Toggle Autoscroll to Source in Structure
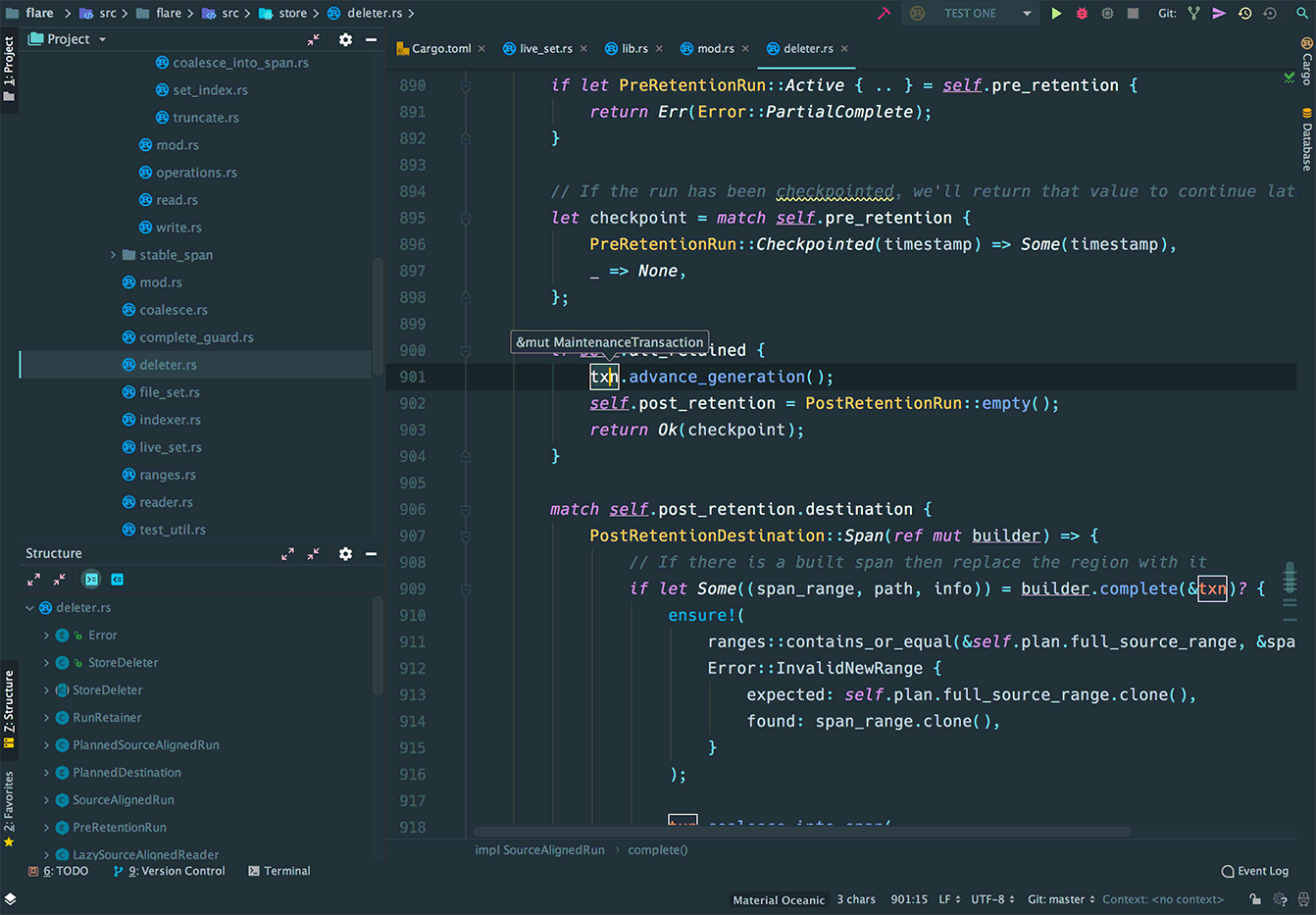 pyautogui.click(x=91, y=580)
